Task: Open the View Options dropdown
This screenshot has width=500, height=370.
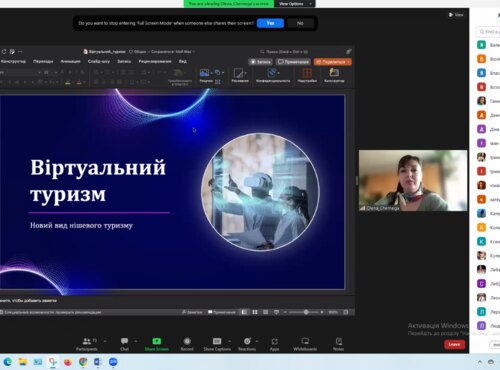Action: 294,4
